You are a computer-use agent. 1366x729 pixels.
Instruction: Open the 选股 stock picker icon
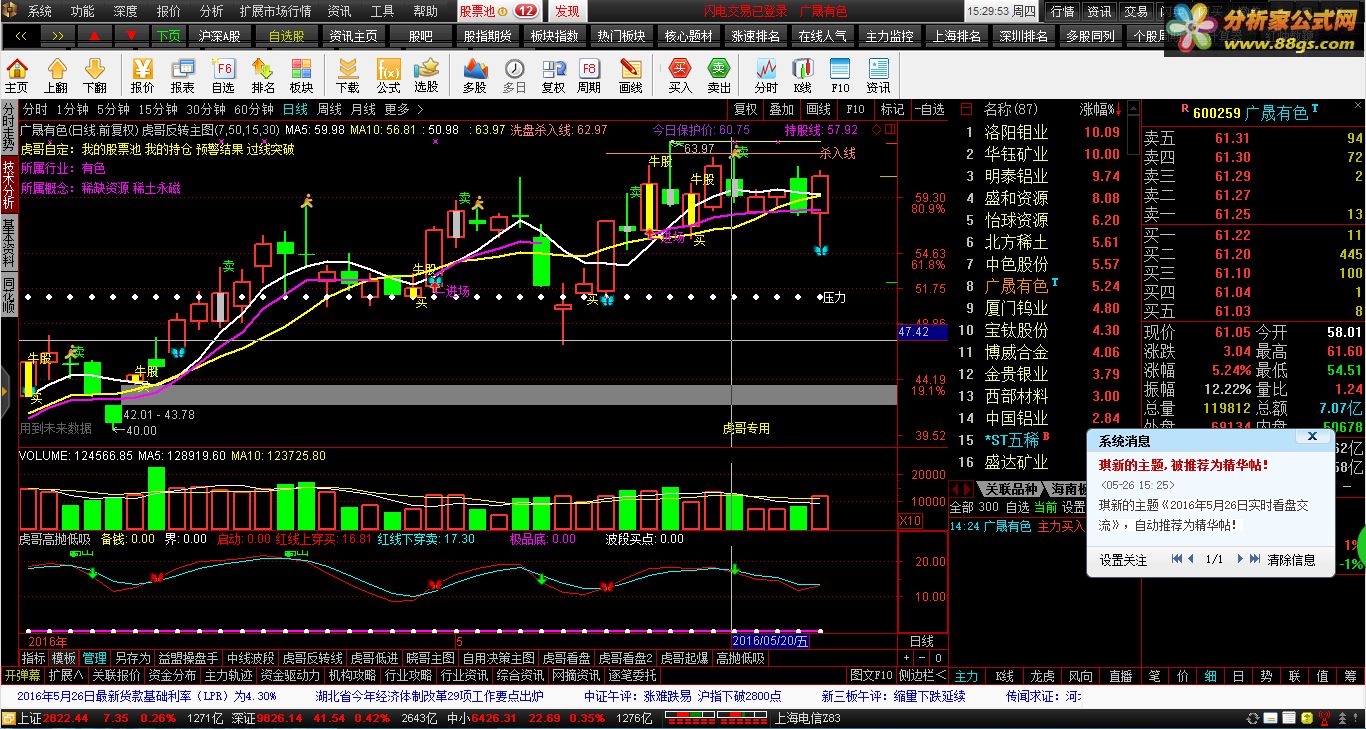point(426,76)
